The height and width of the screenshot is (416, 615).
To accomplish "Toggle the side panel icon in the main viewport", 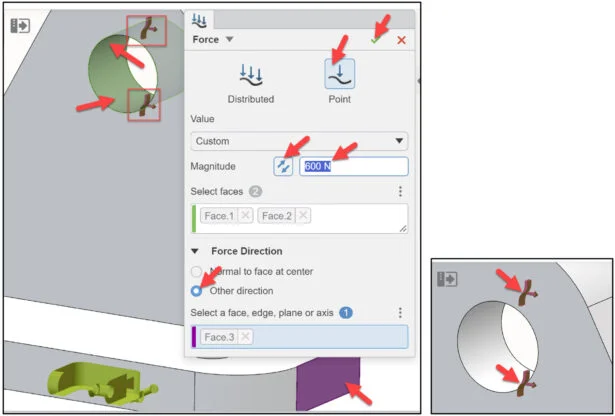I will pos(20,26).
